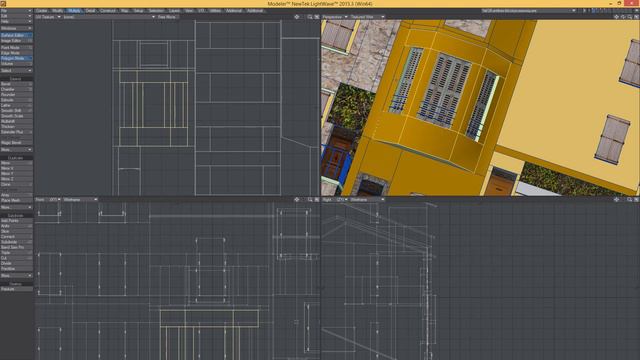Switch to the Construct tab
Viewport: 640px width, 360px height.
108,11
